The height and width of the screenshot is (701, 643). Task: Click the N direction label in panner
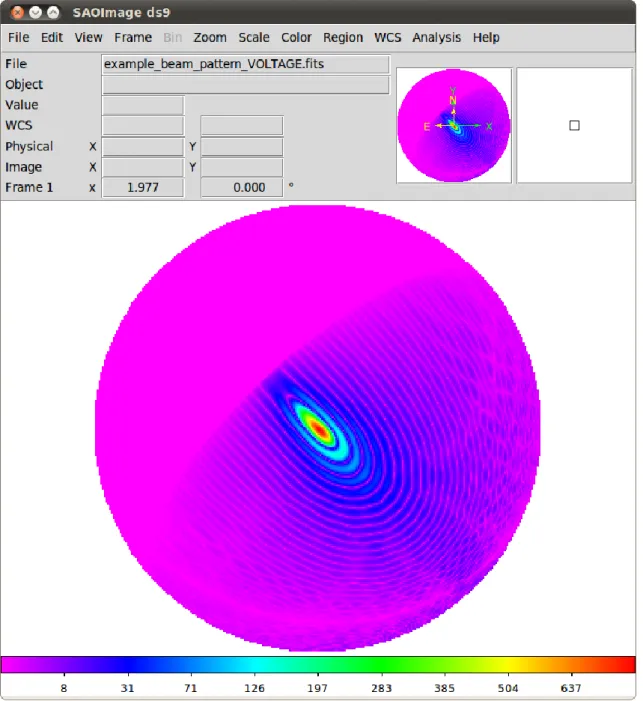click(453, 100)
